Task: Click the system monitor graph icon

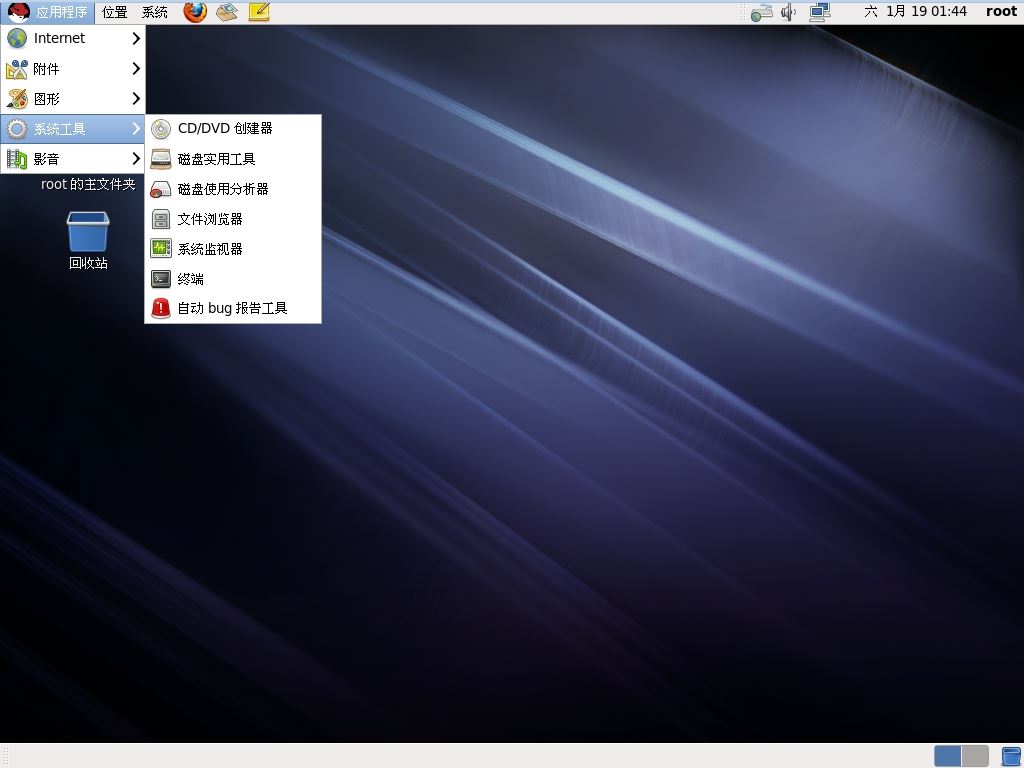Action: [x=161, y=249]
